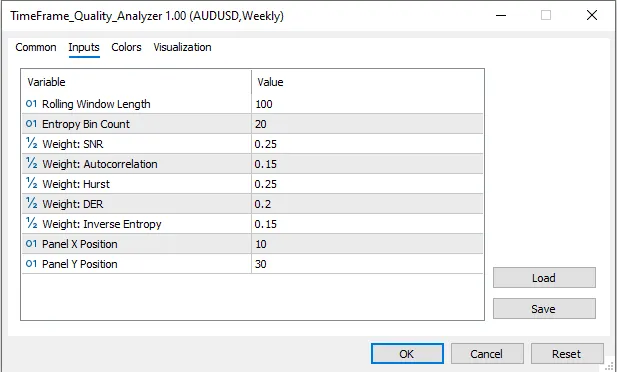The image size is (617, 372).
Task: Click the Weight: Inverse Entropy variable name
Action: click(x=102, y=224)
